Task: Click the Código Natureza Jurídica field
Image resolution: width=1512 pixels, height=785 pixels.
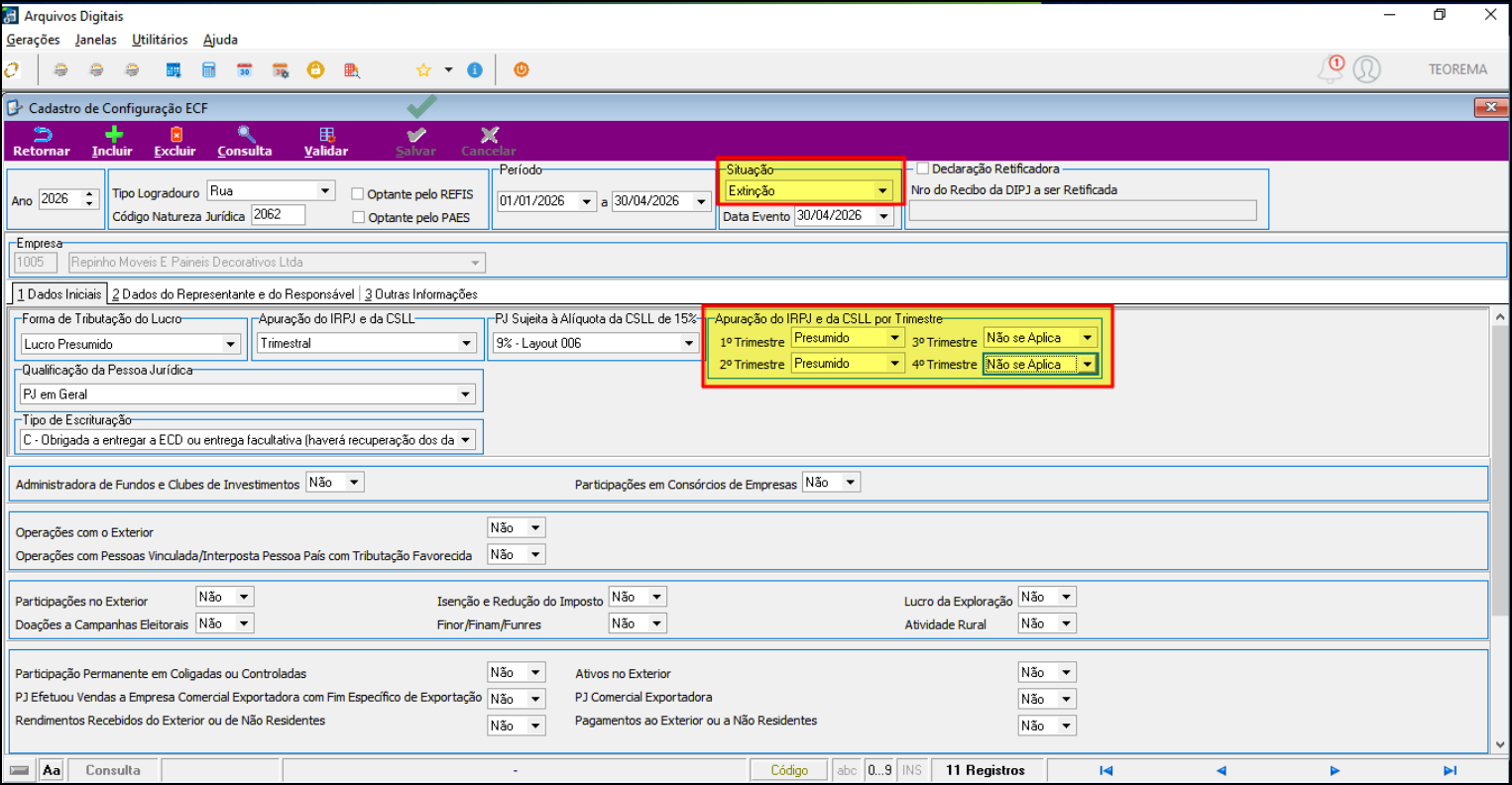Action: point(279,214)
